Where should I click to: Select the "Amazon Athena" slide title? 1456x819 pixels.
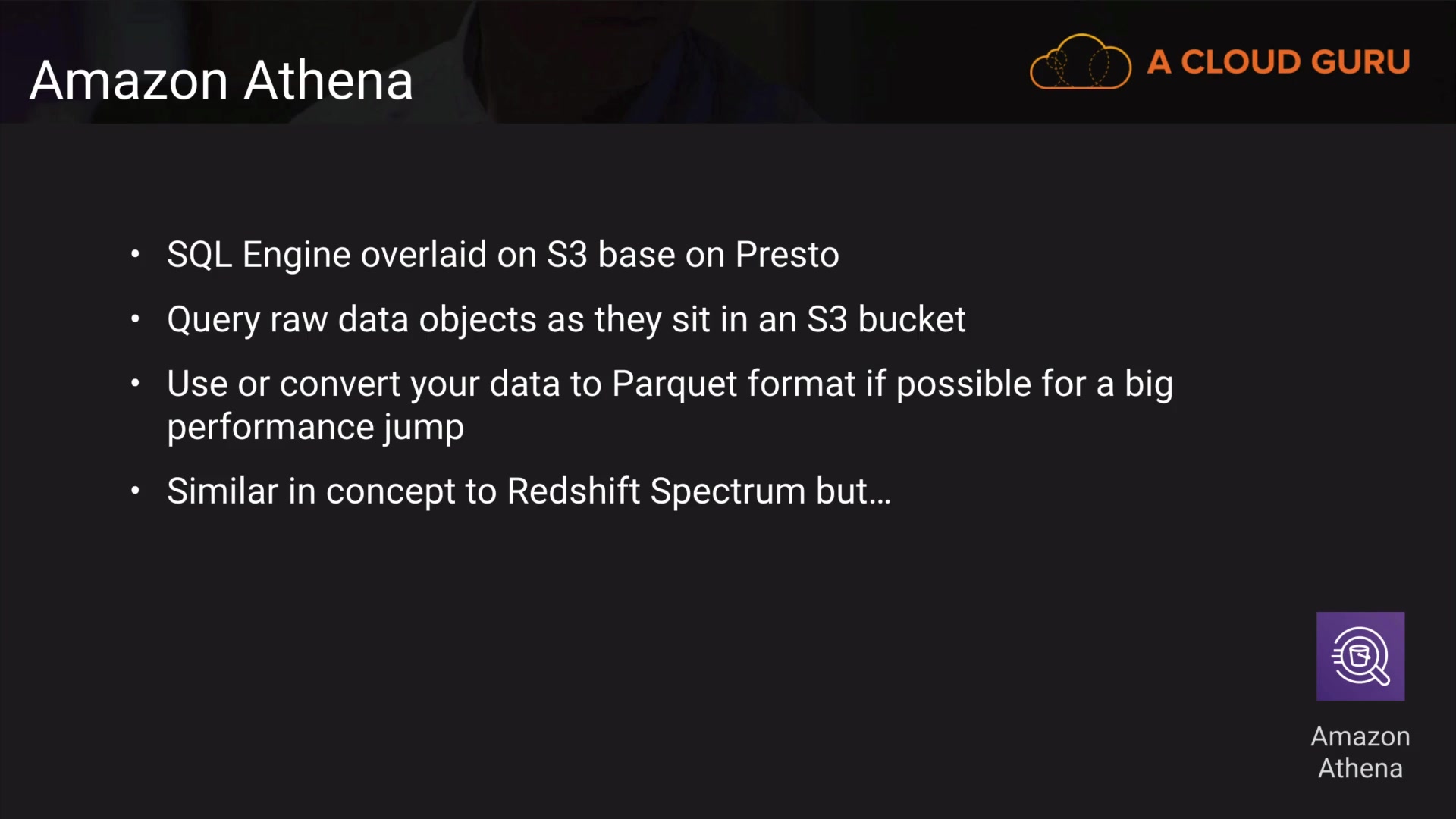point(221,80)
